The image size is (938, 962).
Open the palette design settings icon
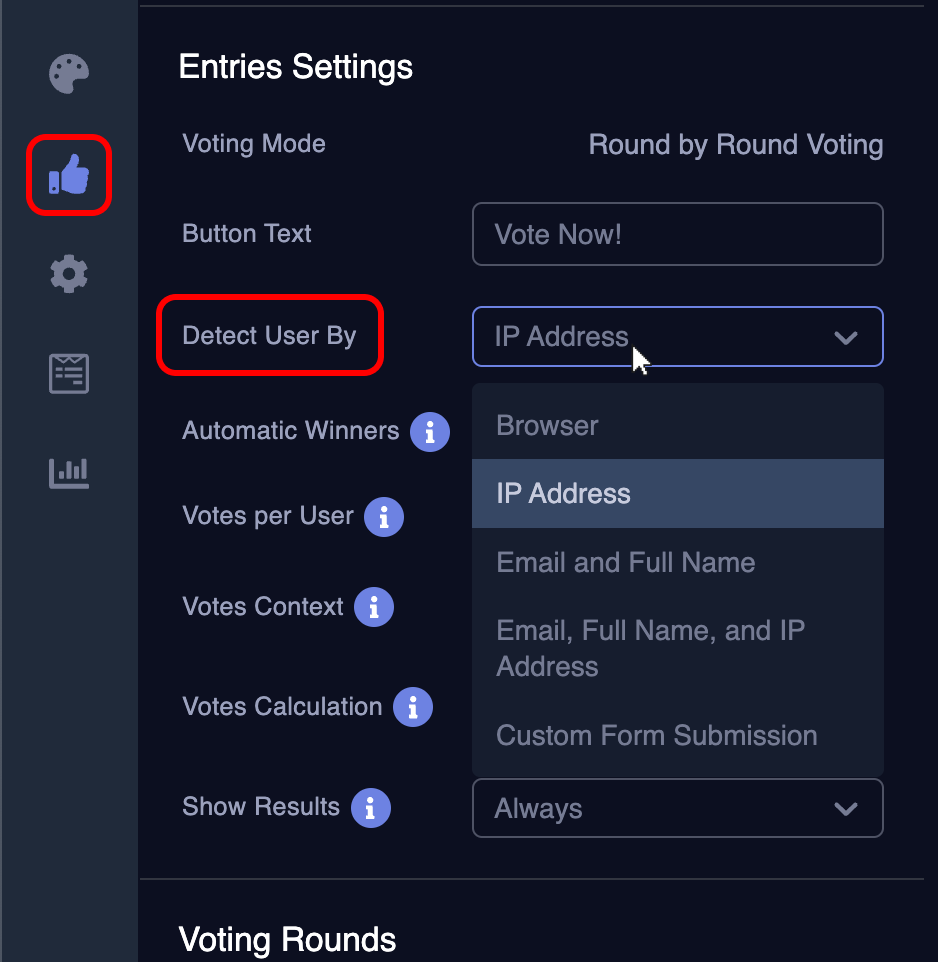[x=68, y=74]
